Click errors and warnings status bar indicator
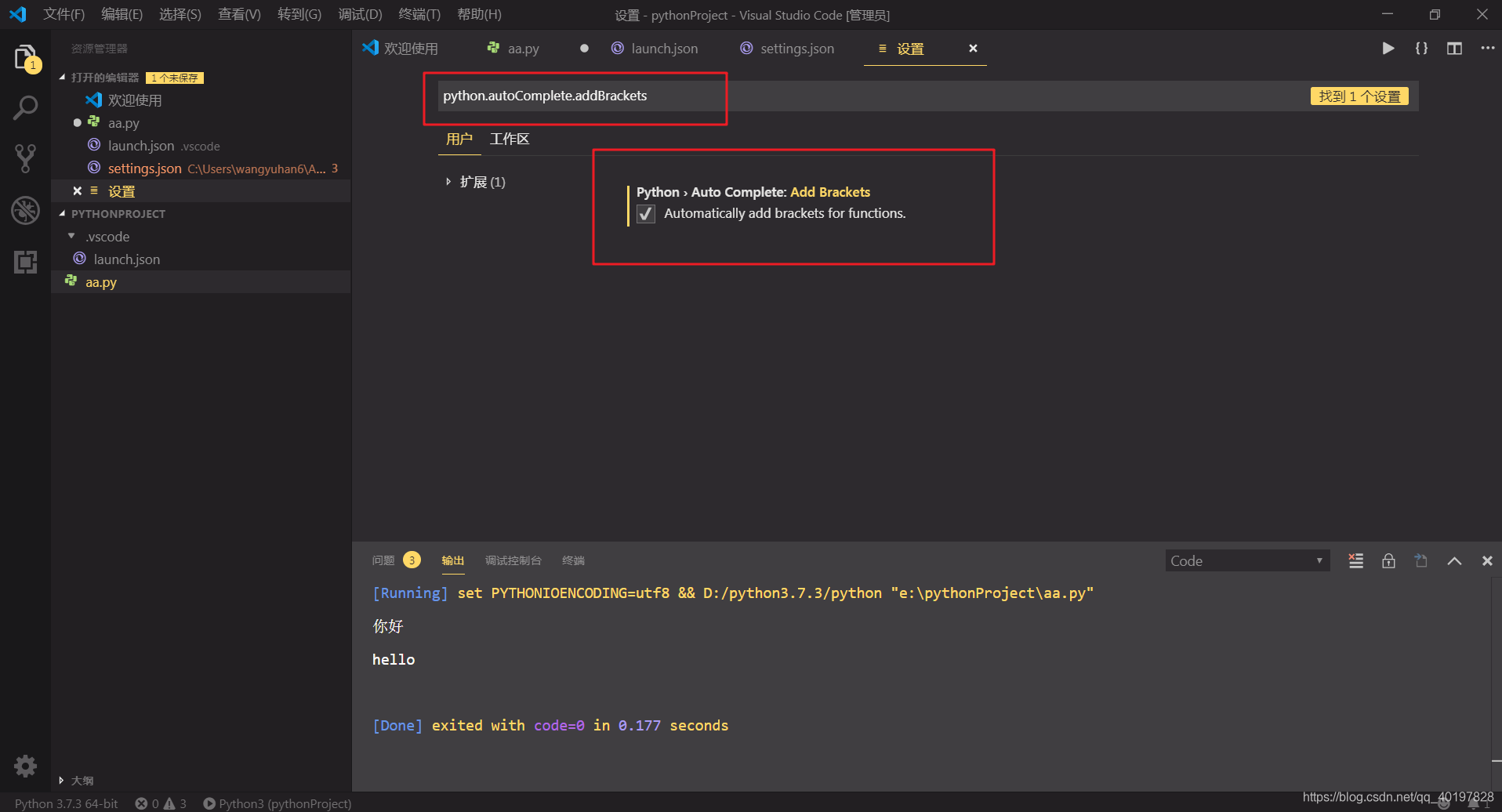Image resolution: width=1502 pixels, height=812 pixels. 161,803
